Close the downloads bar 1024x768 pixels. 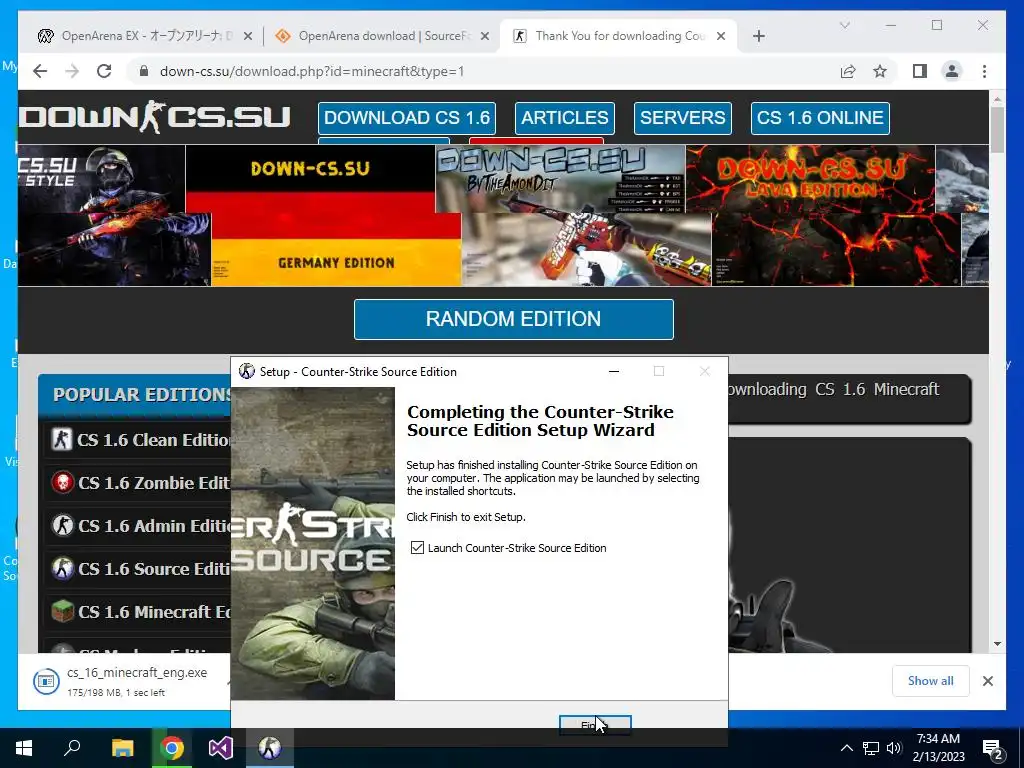987,681
